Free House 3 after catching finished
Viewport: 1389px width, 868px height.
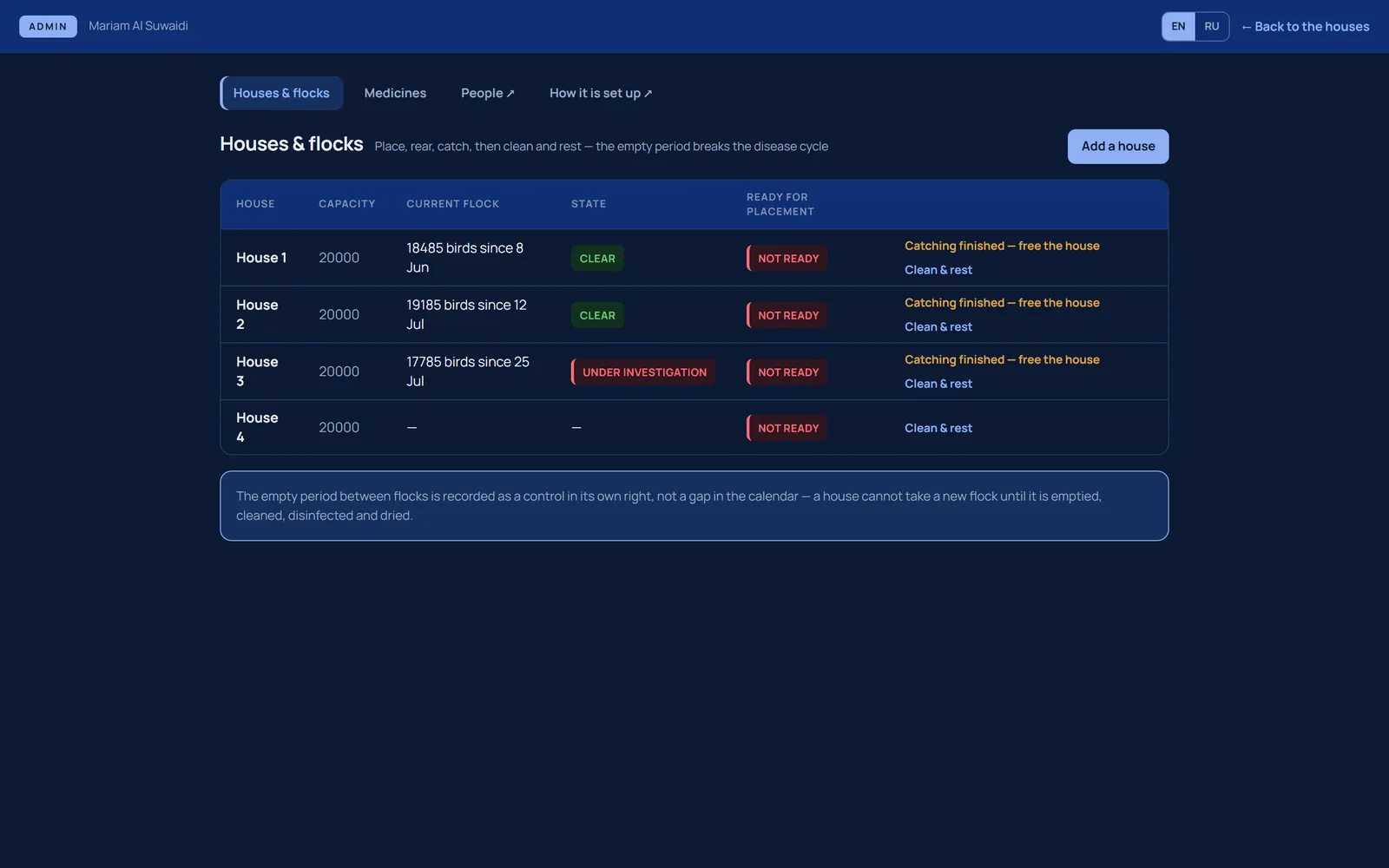click(x=1002, y=359)
